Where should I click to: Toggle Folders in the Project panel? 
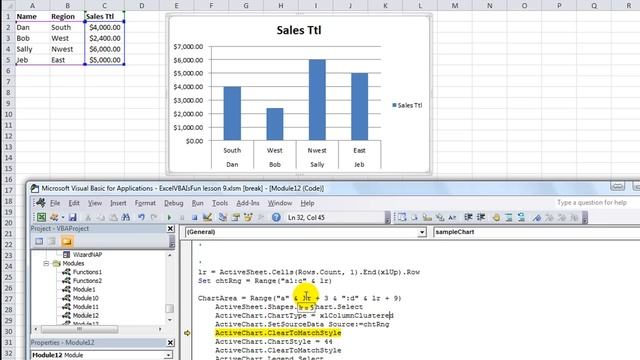pyautogui.click(x=67, y=242)
